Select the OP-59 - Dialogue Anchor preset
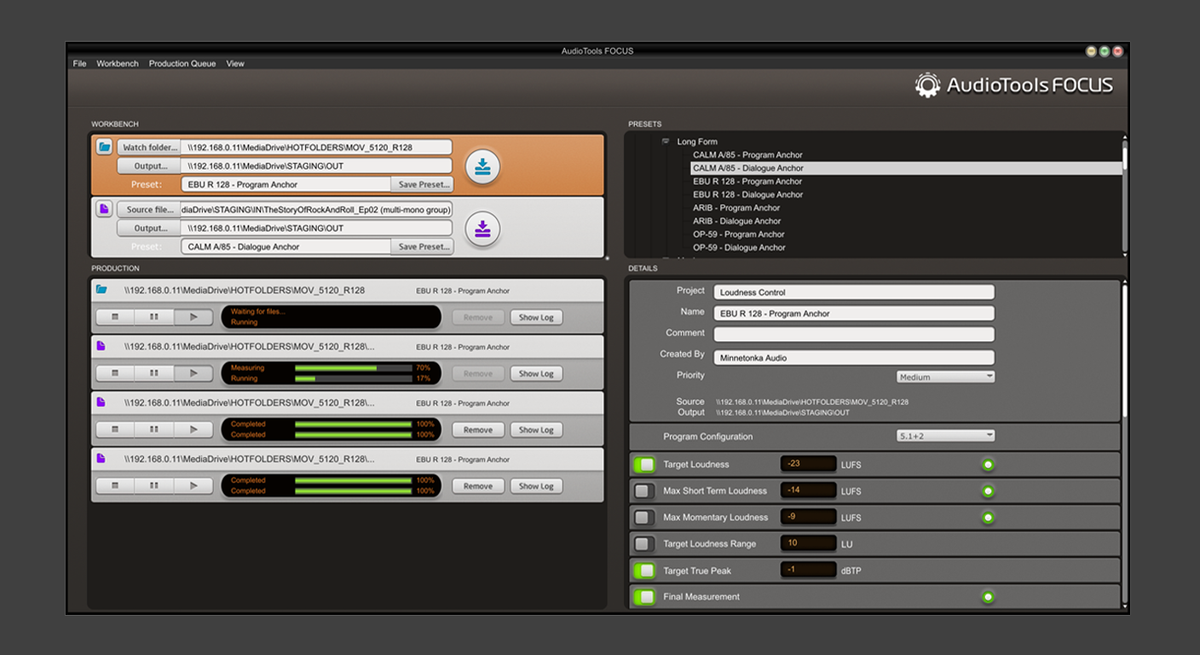The width and height of the screenshot is (1200, 655). pyautogui.click(x=739, y=247)
